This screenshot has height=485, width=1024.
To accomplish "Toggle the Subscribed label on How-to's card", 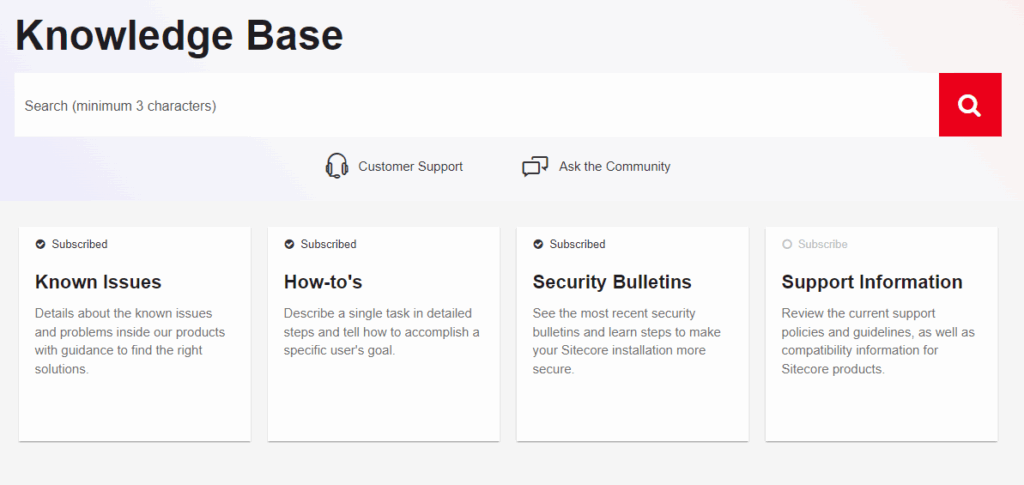I will pyautogui.click(x=328, y=244).
